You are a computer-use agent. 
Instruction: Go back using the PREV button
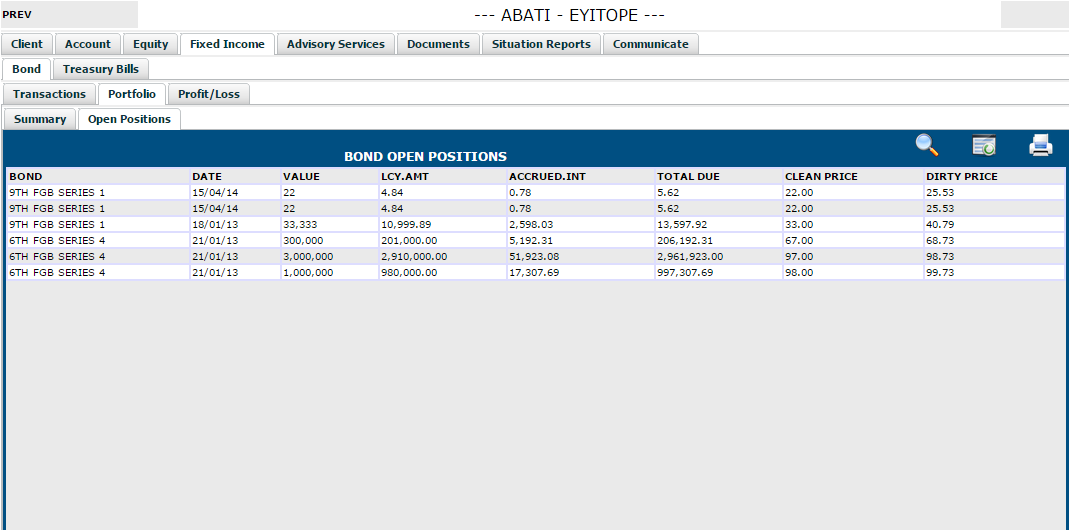click(70, 14)
